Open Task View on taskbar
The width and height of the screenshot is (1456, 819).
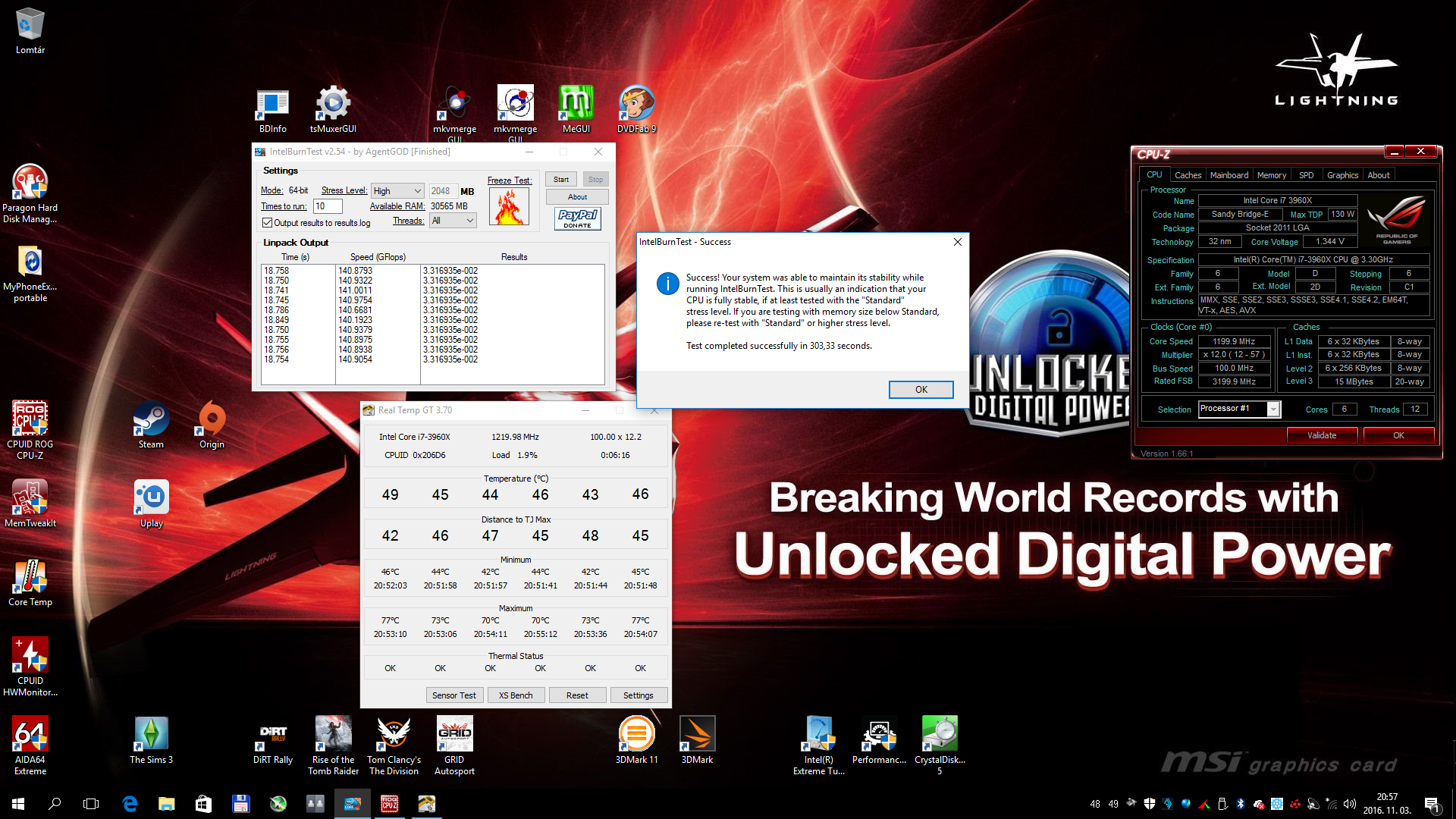click(x=91, y=804)
